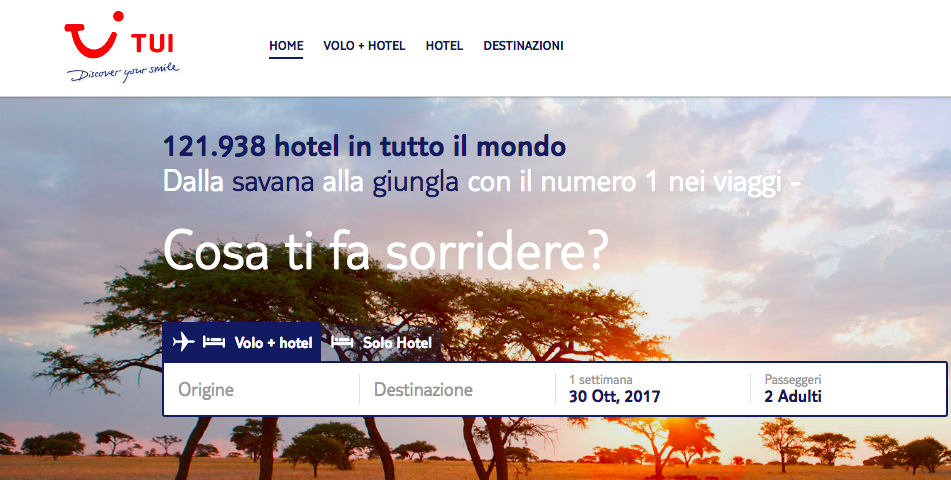Open the 30 Ott, 2017 date picker
951x480 pixels.
pyautogui.click(x=614, y=397)
